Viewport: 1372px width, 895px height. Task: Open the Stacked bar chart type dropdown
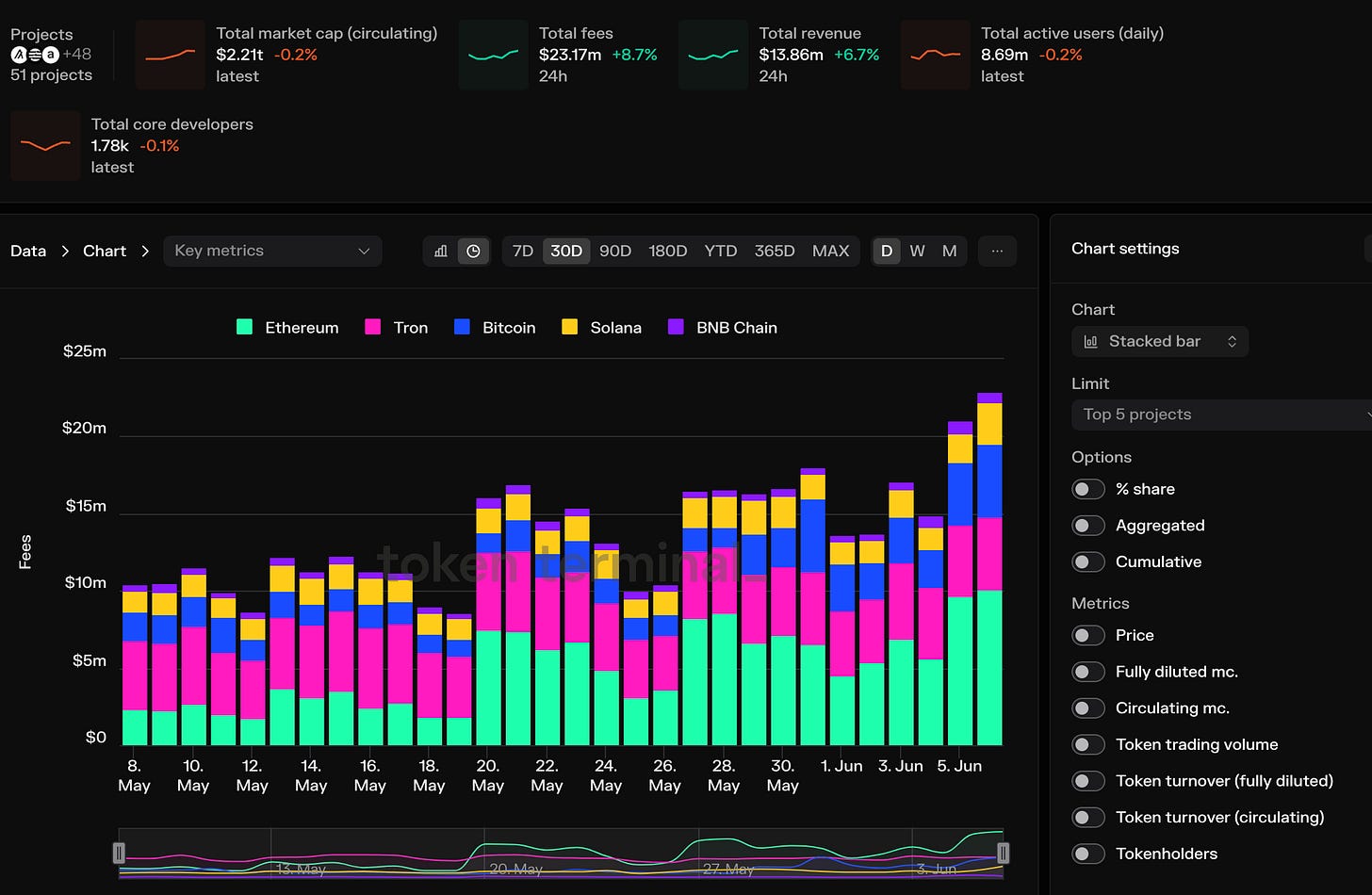point(1160,342)
